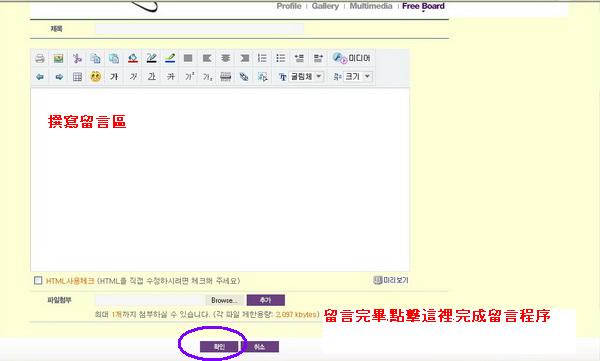Viewport: 600px width, 361px height.
Task: Insert bulleted list icon
Action: (281, 58)
